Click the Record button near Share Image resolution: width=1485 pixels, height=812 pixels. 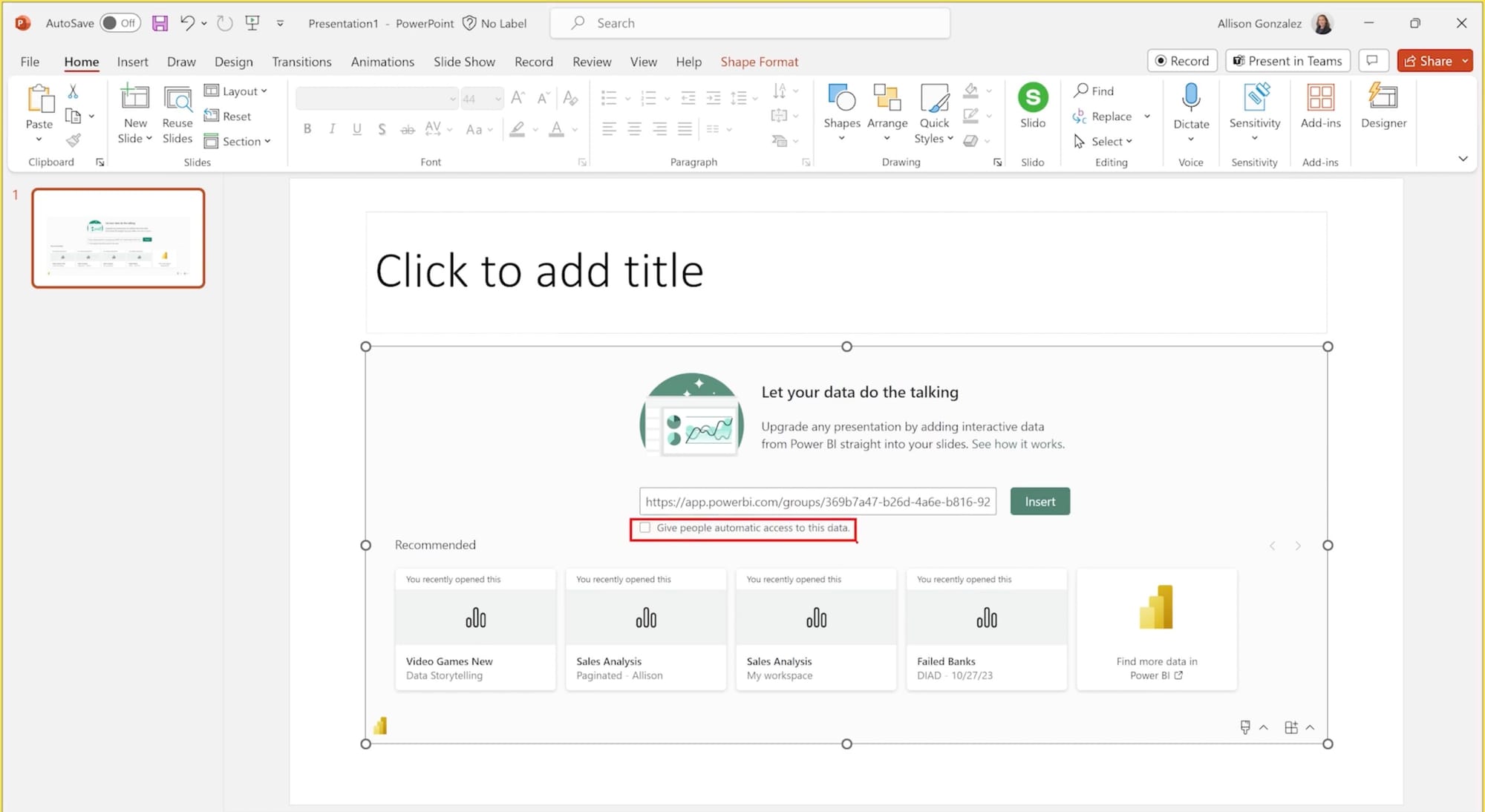1181,61
